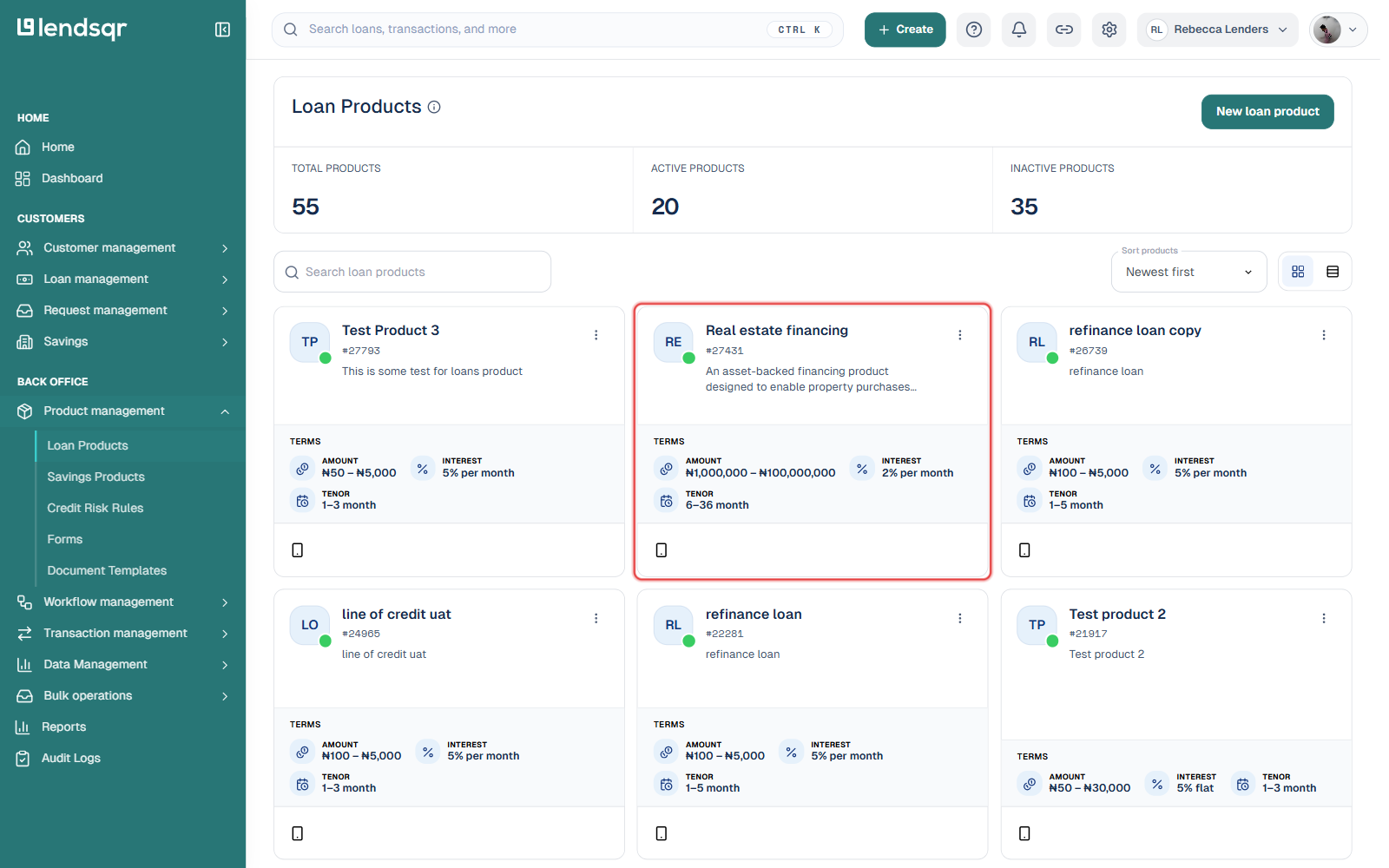Open Forms submenu item
This screenshot has width=1389, height=868.
(x=65, y=540)
